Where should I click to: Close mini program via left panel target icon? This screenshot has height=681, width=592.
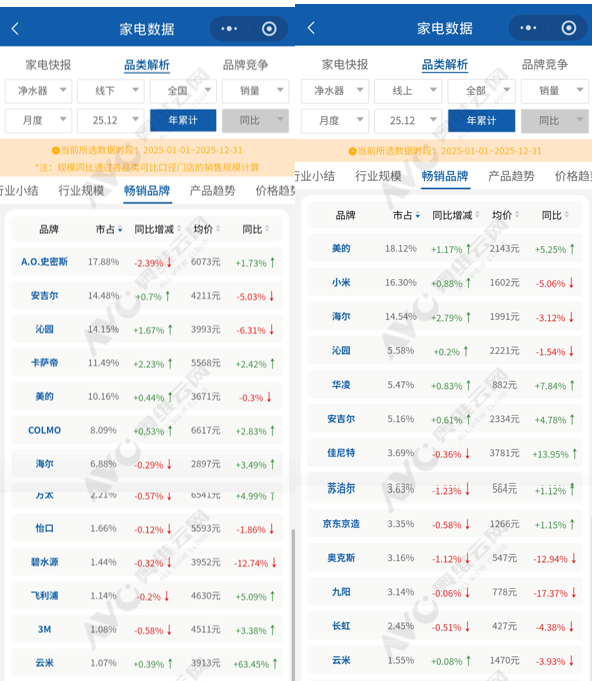point(269,29)
